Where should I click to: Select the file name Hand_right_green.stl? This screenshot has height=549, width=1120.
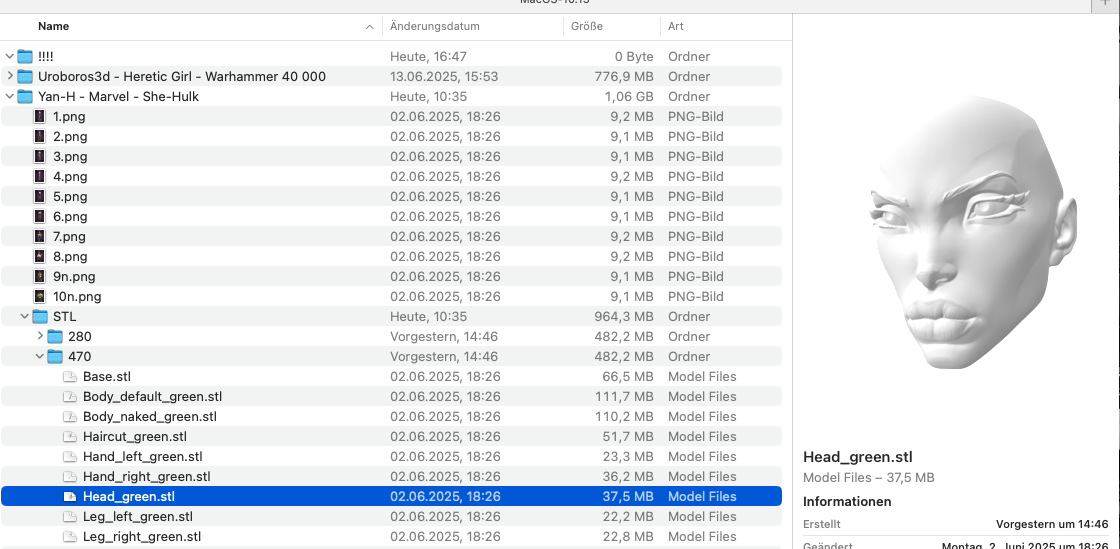pyautogui.click(x=146, y=476)
